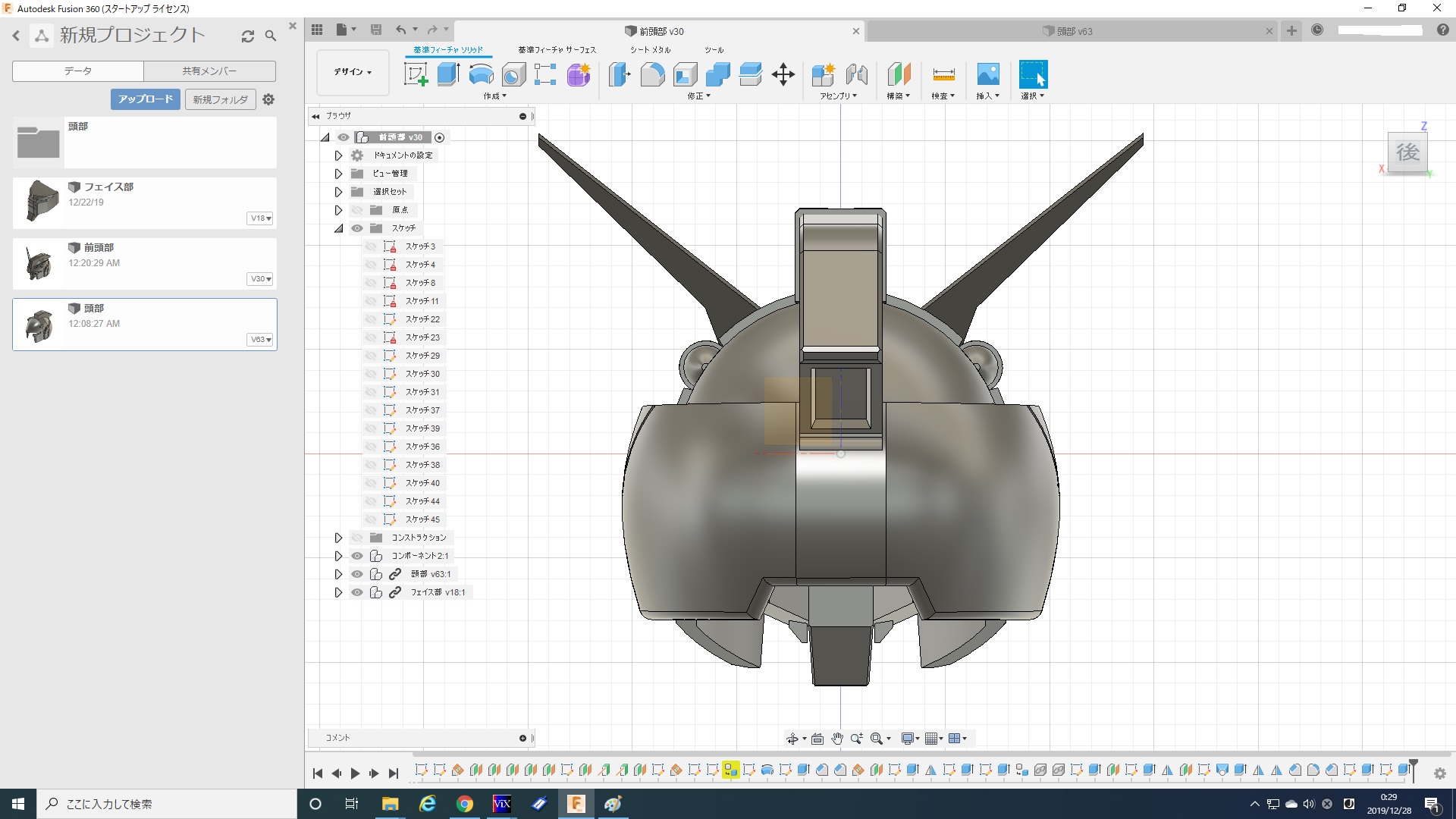Hide the コンポーネント2:1 component

357,556
